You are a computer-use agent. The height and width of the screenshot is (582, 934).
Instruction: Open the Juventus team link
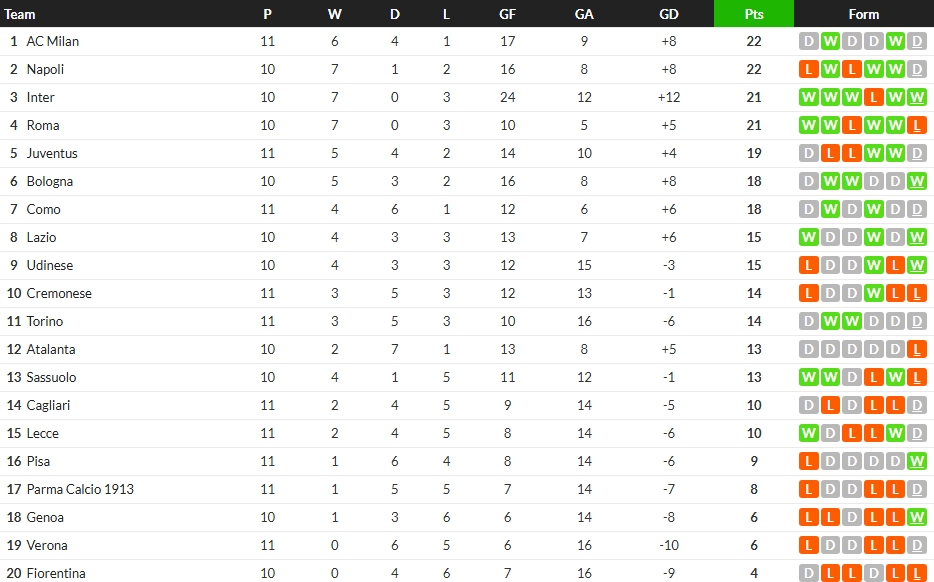click(51, 153)
